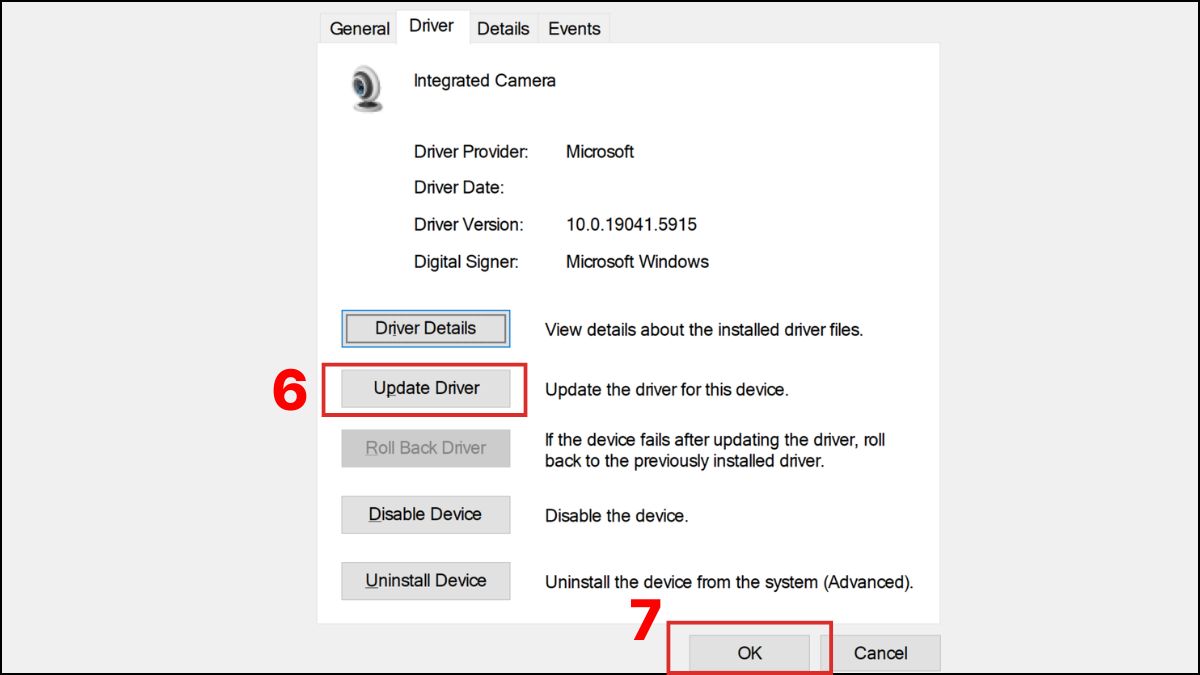Click the Update Driver button
Screen dimensions: 1200x675
tap(425, 388)
